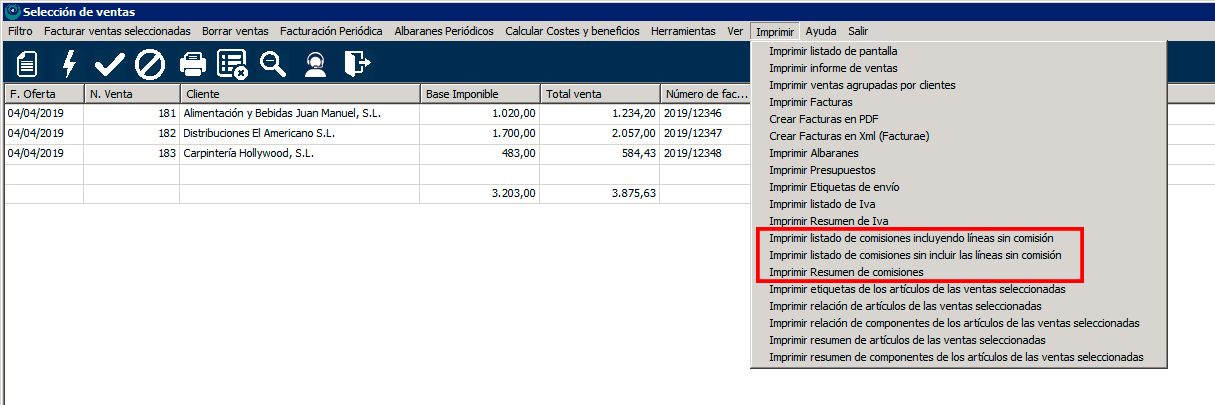Open the Herramientas menu
This screenshot has height=405, width=1215.
(x=683, y=31)
